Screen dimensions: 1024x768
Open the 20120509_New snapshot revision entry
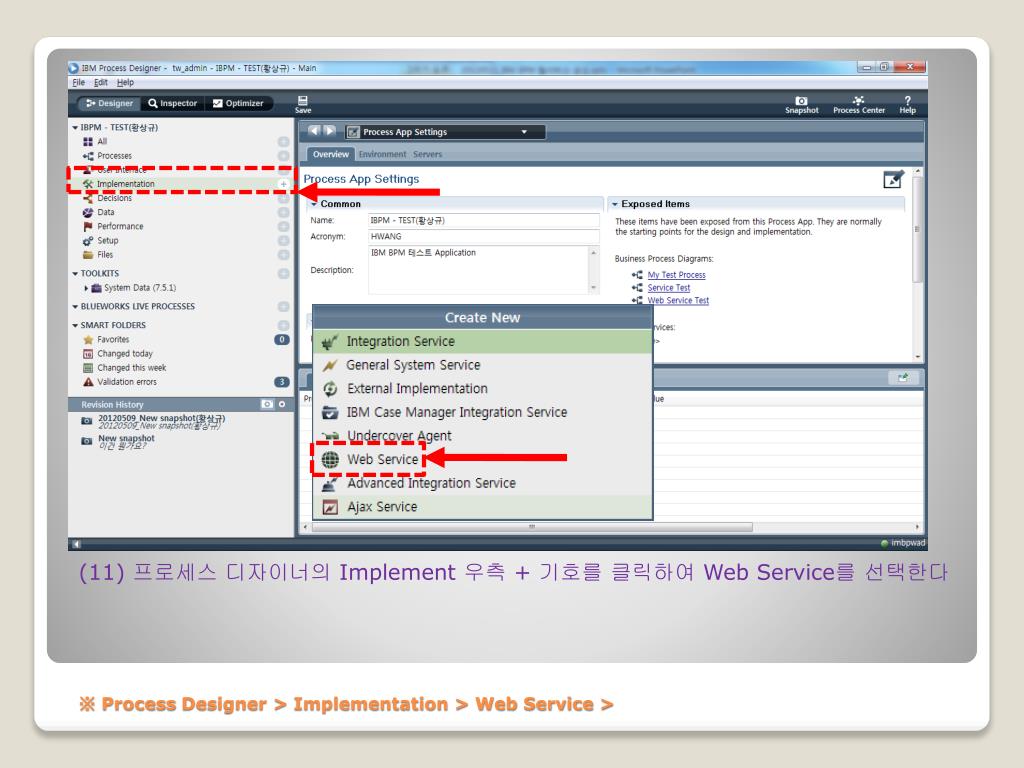pyautogui.click(x=161, y=422)
